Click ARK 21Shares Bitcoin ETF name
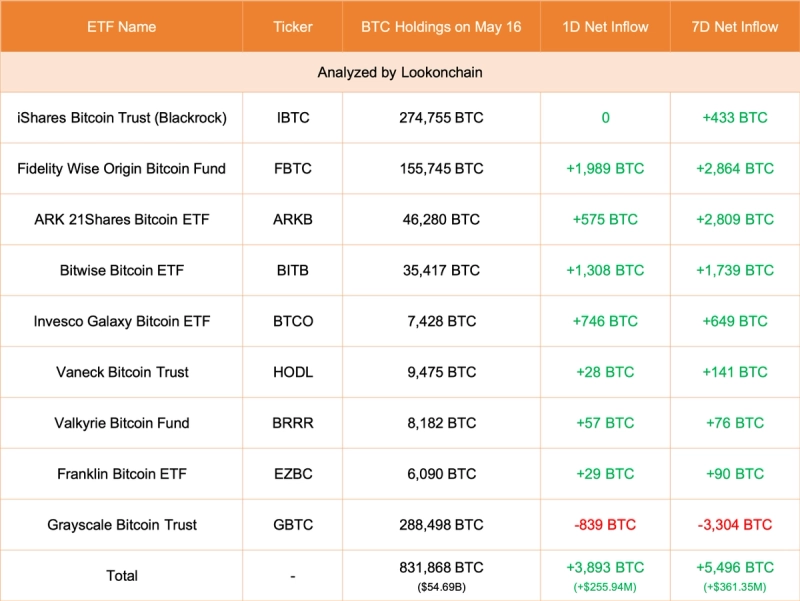The height and width of the screenshot is (601, 800). point(122,220)
